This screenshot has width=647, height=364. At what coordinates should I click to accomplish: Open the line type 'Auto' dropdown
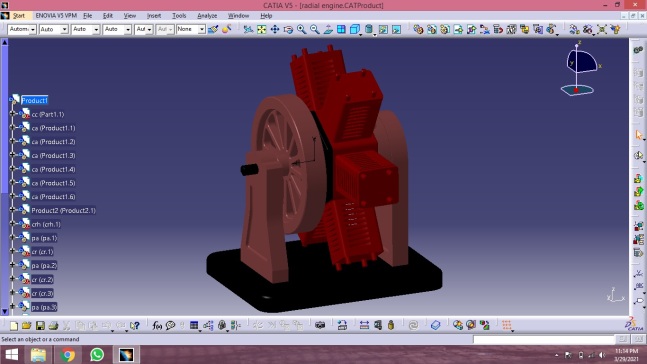[x=117, y=29]
